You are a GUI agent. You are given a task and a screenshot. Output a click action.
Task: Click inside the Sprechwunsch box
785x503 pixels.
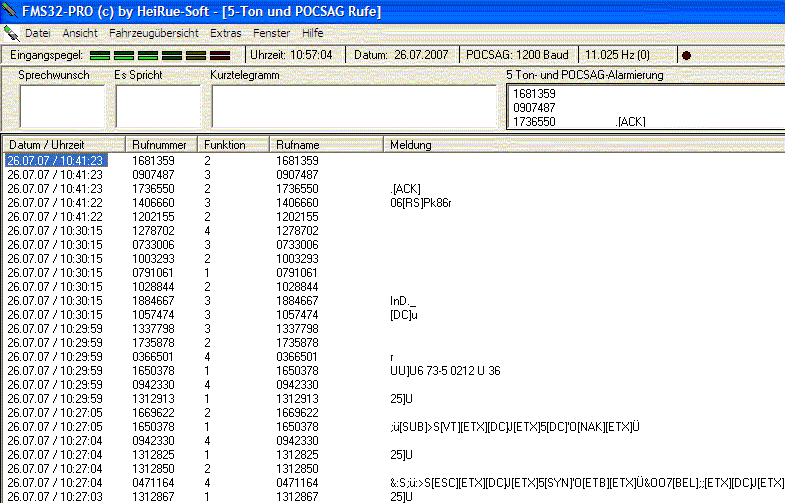coord(61,107)
